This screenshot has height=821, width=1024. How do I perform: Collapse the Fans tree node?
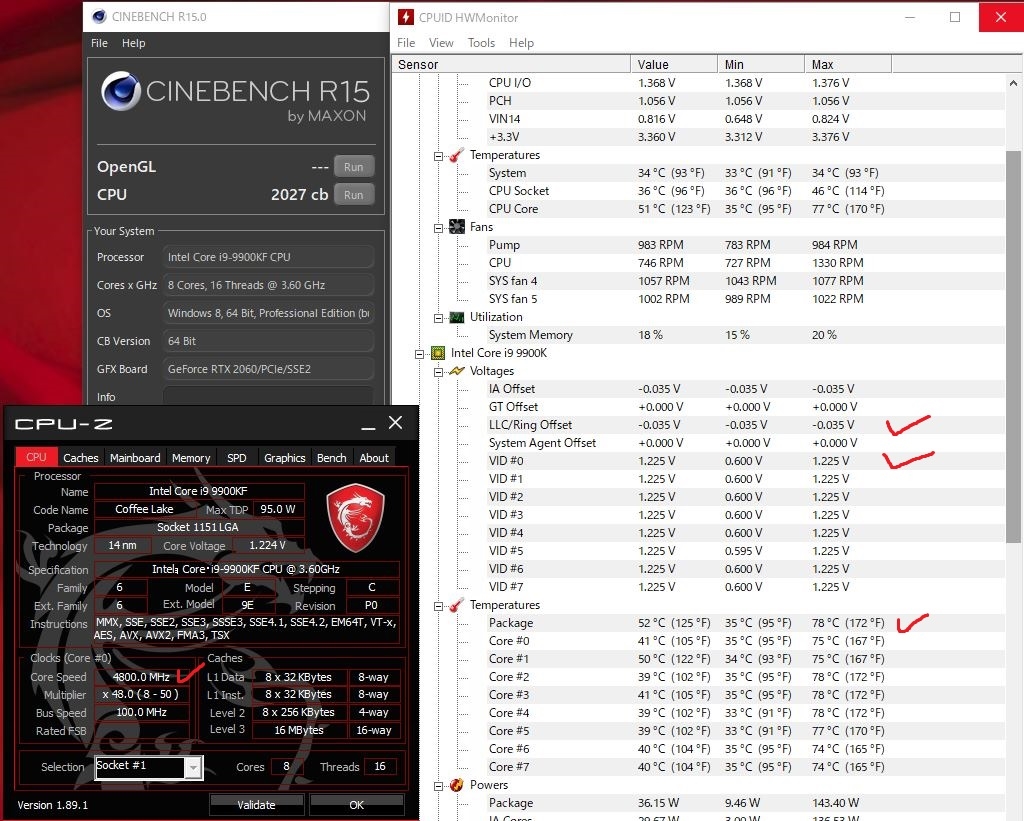pyautogui.click(x=439, y=228)
